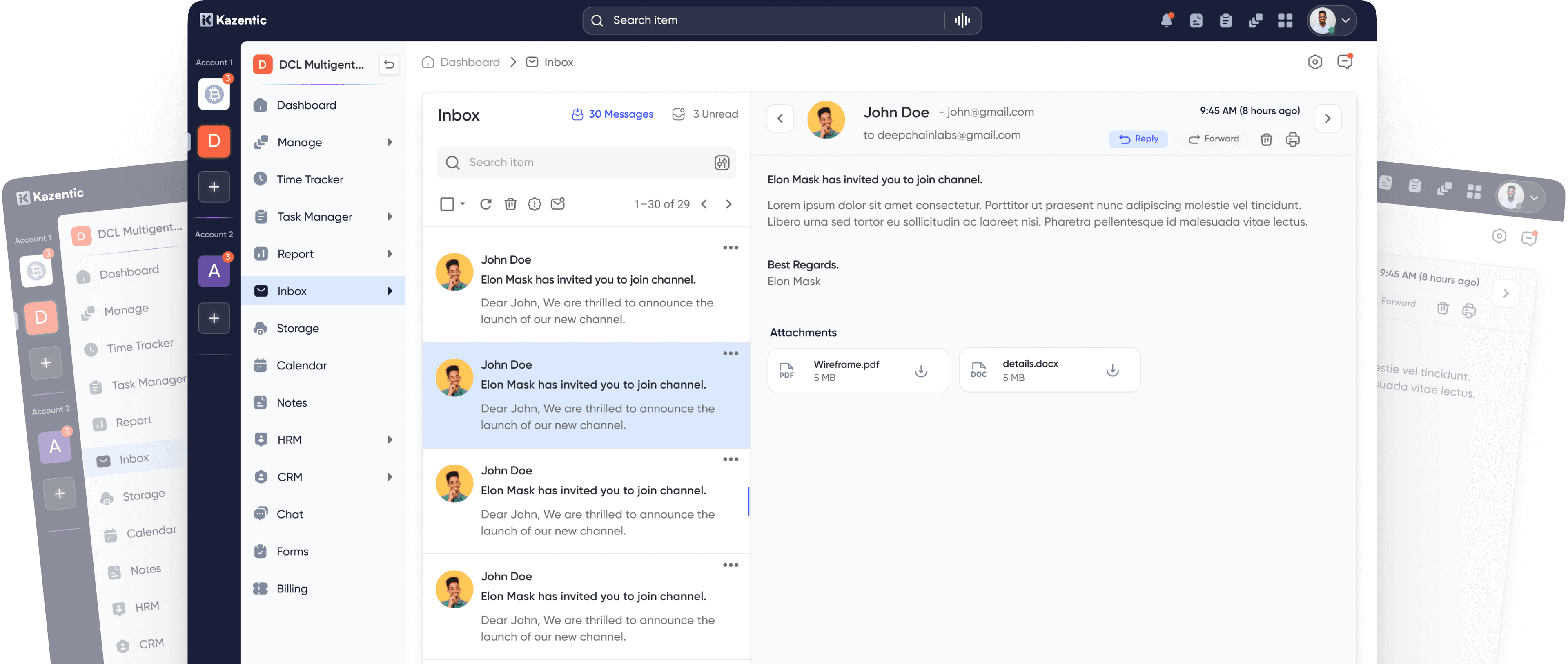Screen dimensions: 1568x664
Task: Open options menu of fourth message
Action: pos(731,565)
